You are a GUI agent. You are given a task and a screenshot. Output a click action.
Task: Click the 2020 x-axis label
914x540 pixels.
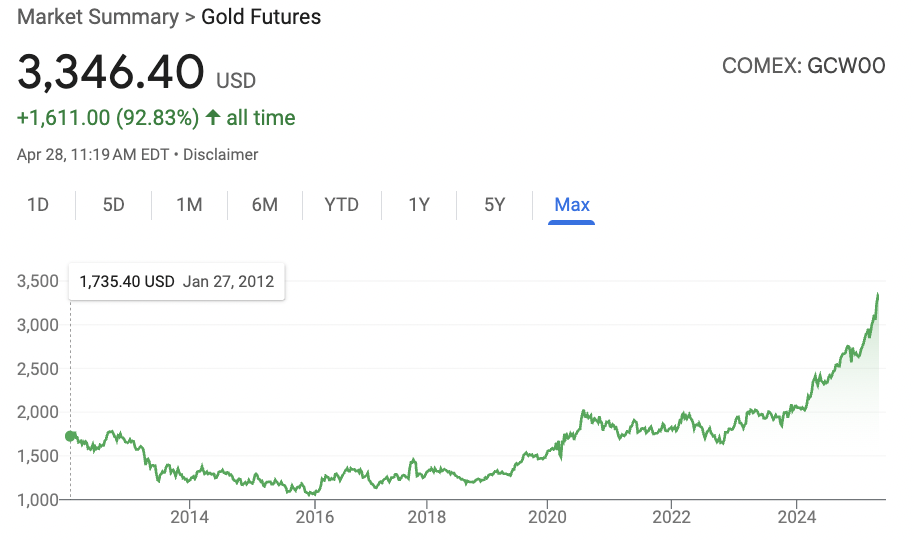(547, 517)
